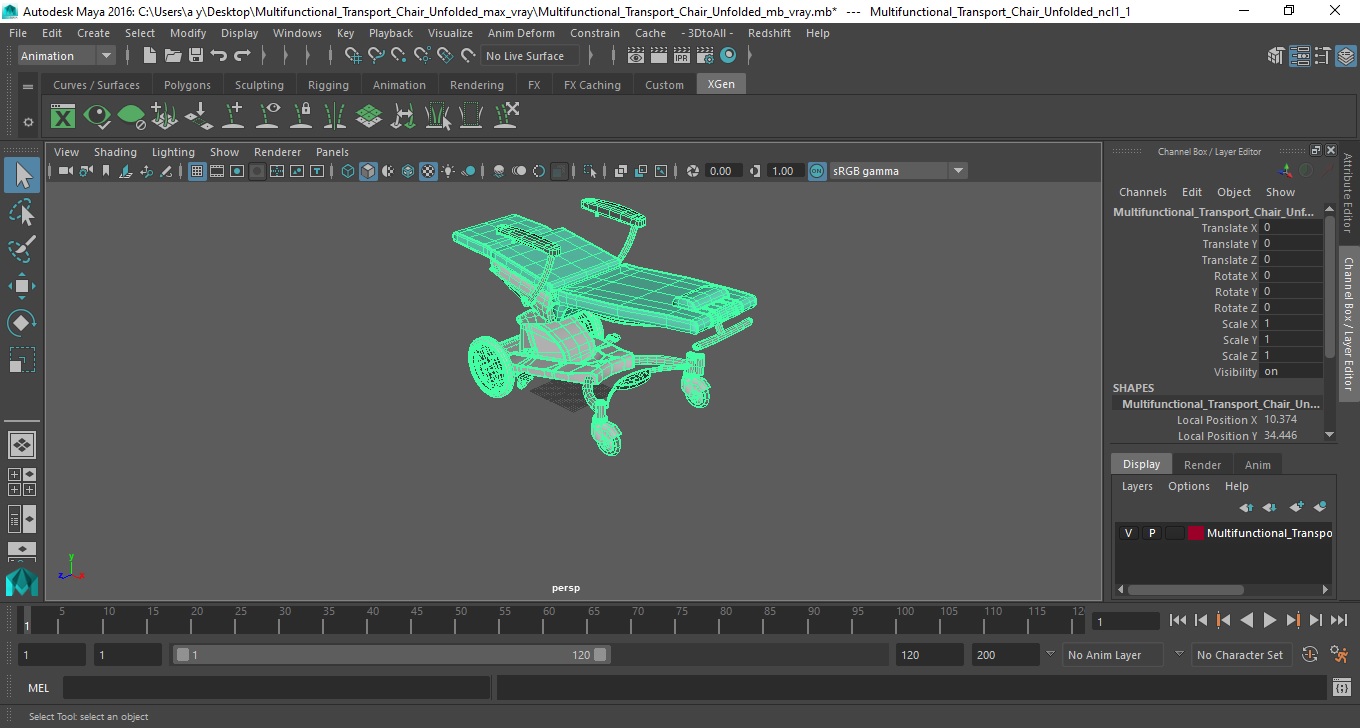
Task: Undo the last action
Action: (x=219, y=56)
